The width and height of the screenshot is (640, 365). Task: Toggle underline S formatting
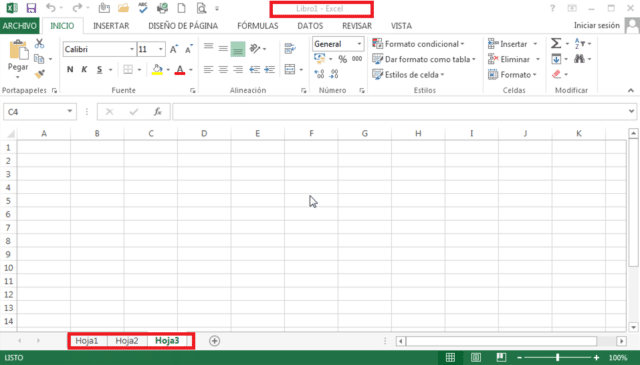pos(99,69)
